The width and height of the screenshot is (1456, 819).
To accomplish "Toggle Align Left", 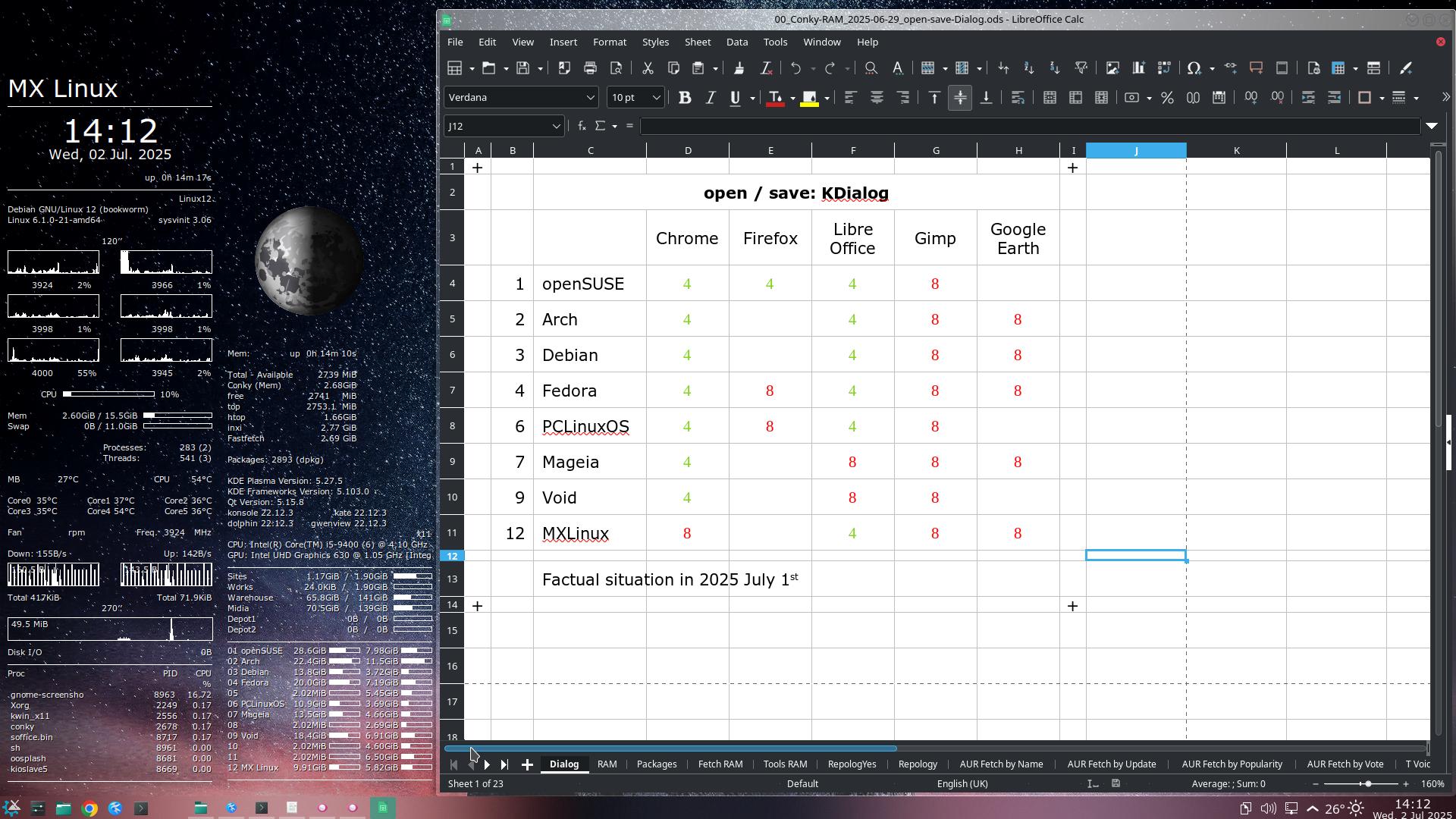I will pyautogui.click(x=851, y=98).
